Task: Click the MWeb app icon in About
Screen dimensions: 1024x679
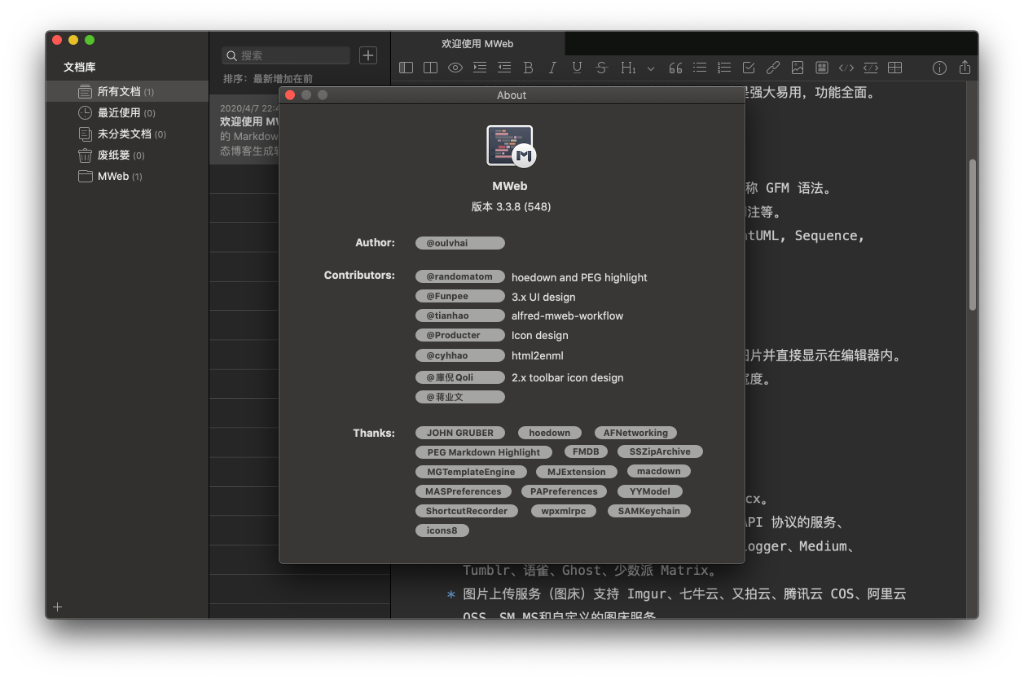Action: click(510, 146)
